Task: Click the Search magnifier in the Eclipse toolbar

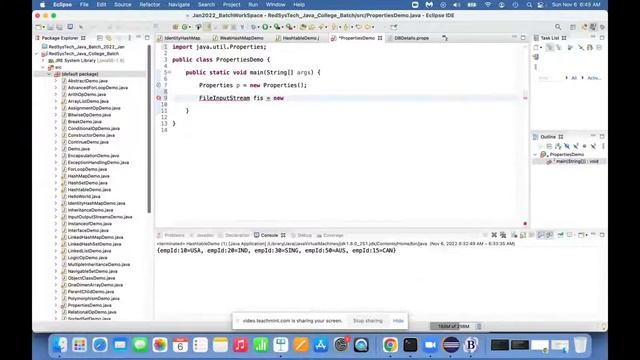Action: pos(558,27)
